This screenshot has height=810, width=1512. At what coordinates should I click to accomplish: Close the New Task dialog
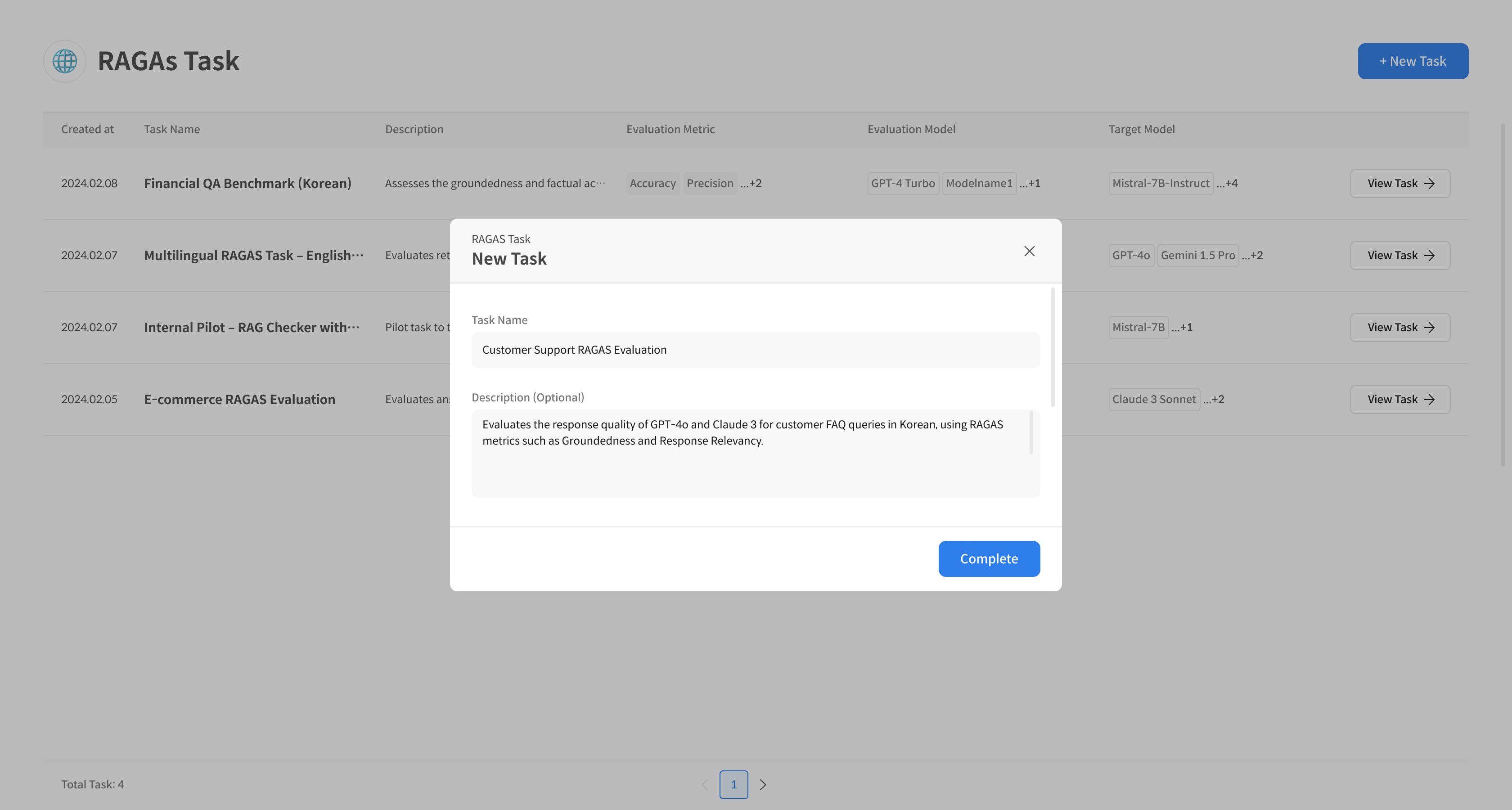pyautogui.click(x=1029, y=251)
